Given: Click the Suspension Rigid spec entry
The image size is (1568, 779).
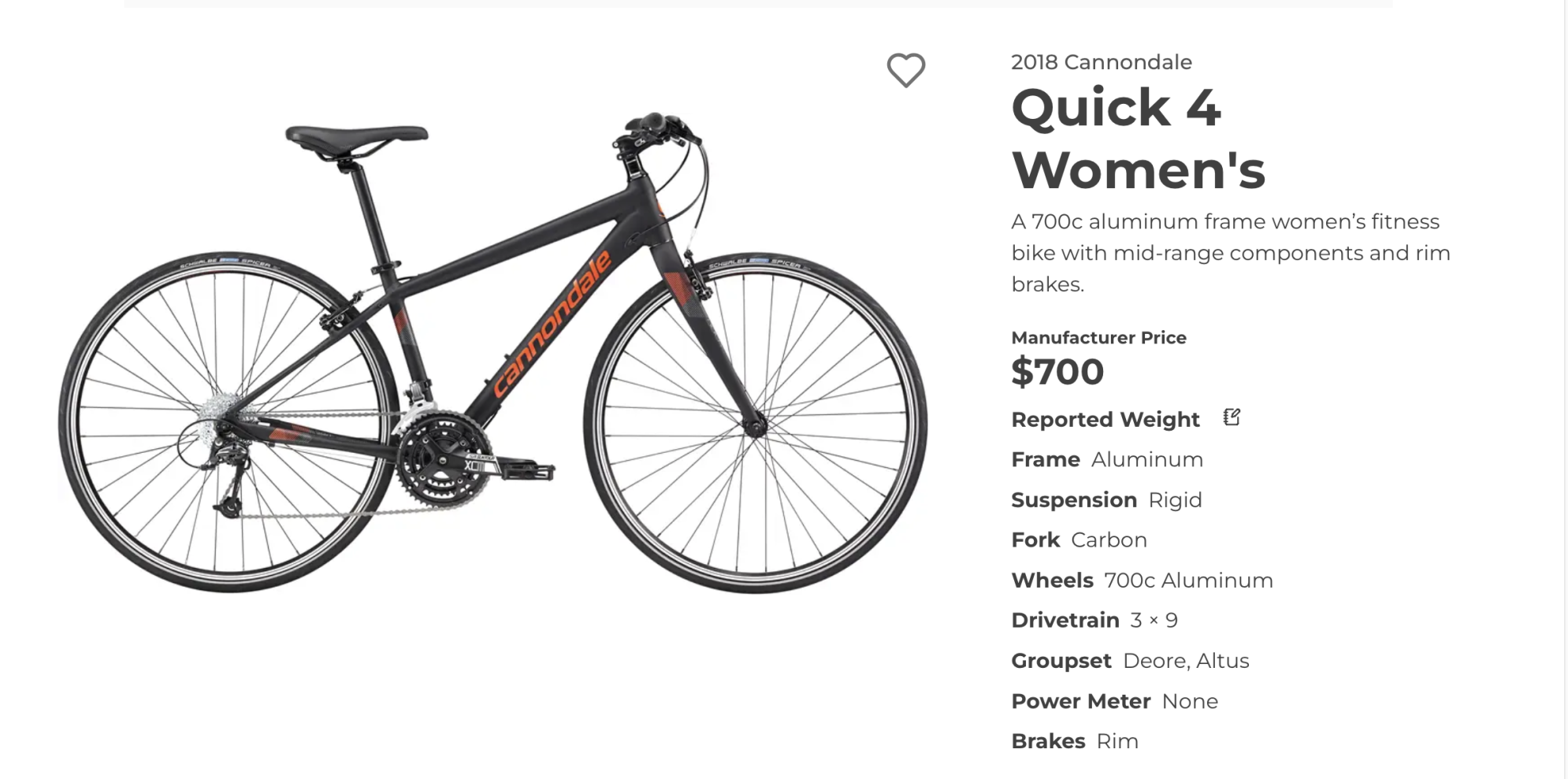Looking at the screenshot, I should point(1106,499).
